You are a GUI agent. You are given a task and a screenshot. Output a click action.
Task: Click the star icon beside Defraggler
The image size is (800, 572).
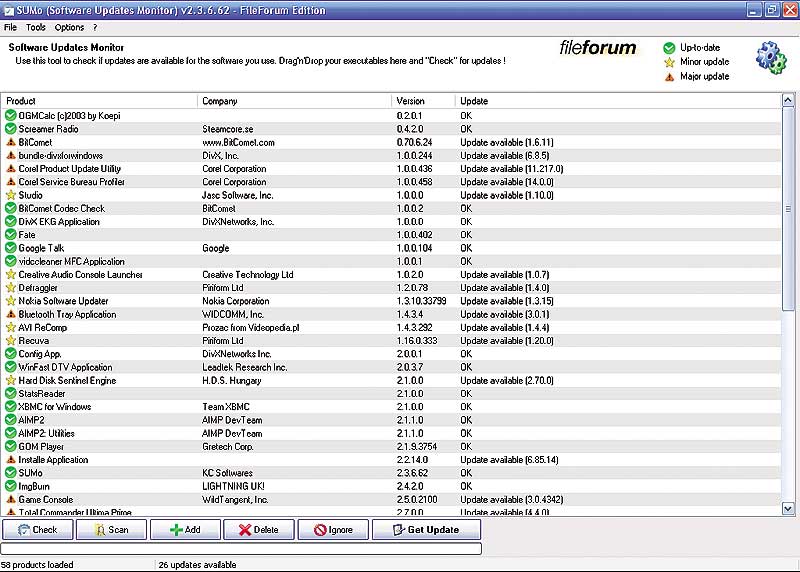(11, 288)
